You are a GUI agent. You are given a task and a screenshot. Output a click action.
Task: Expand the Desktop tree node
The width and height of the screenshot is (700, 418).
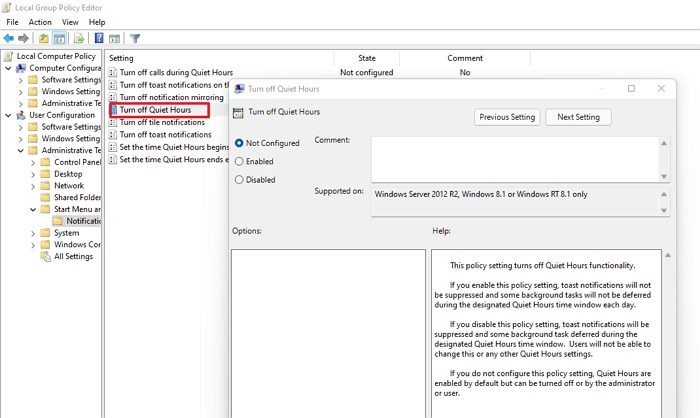(33, 174)
